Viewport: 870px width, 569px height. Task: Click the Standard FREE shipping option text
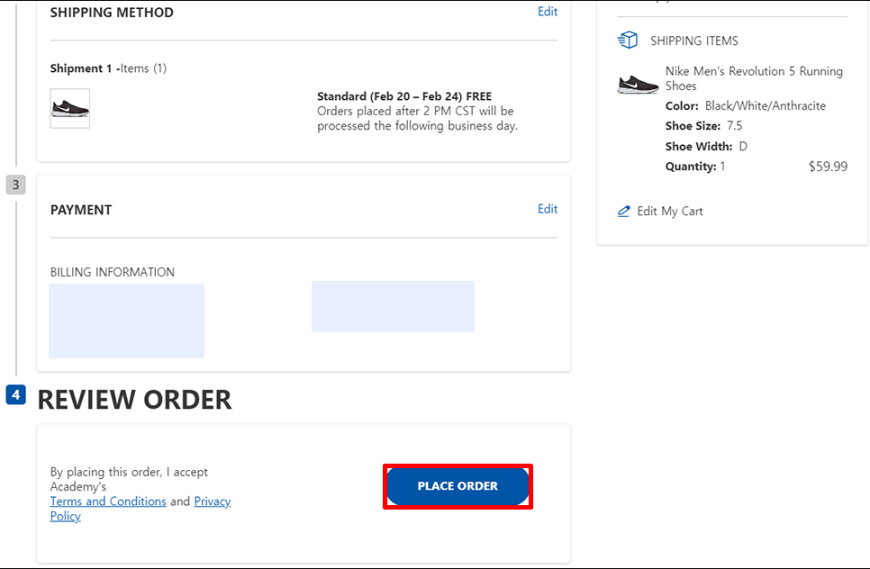tap(404, 96)
